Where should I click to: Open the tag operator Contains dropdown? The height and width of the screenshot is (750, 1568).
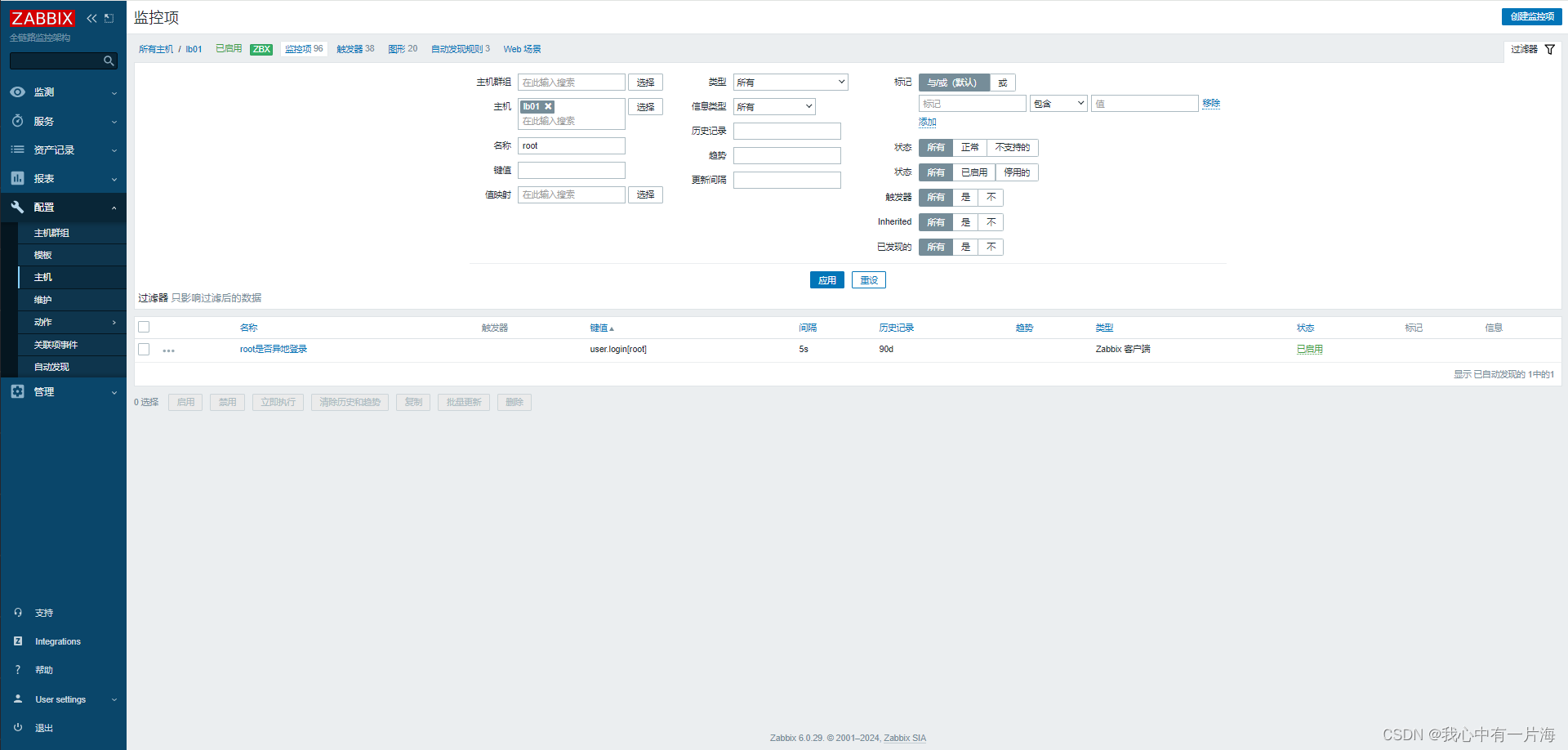(1058, 103)
